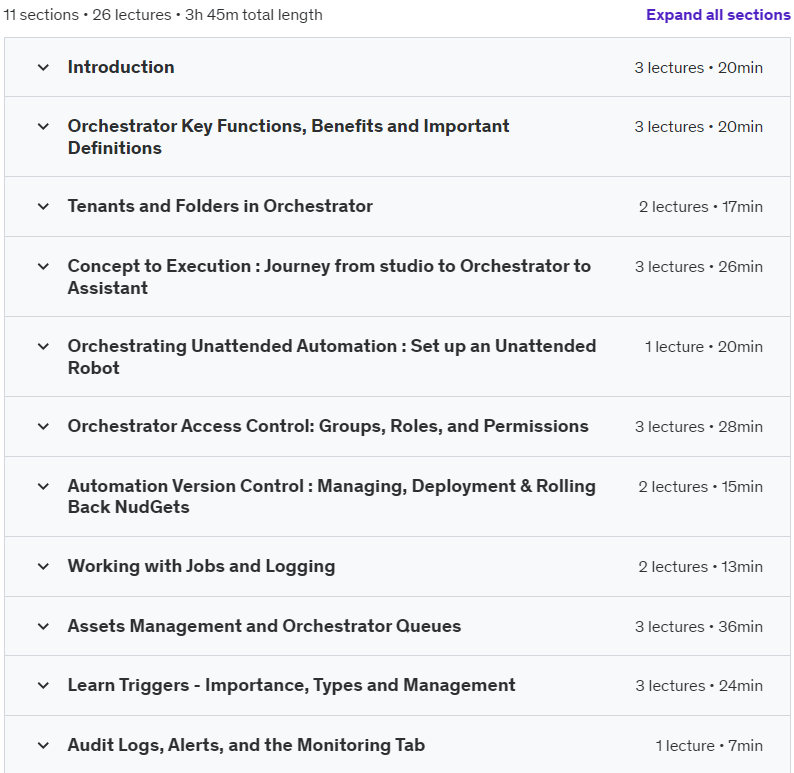The image size is (794, 773).
Task: Select 'Automation Version Control' section title
Action: pyautogui.click(x=332, y=496)
